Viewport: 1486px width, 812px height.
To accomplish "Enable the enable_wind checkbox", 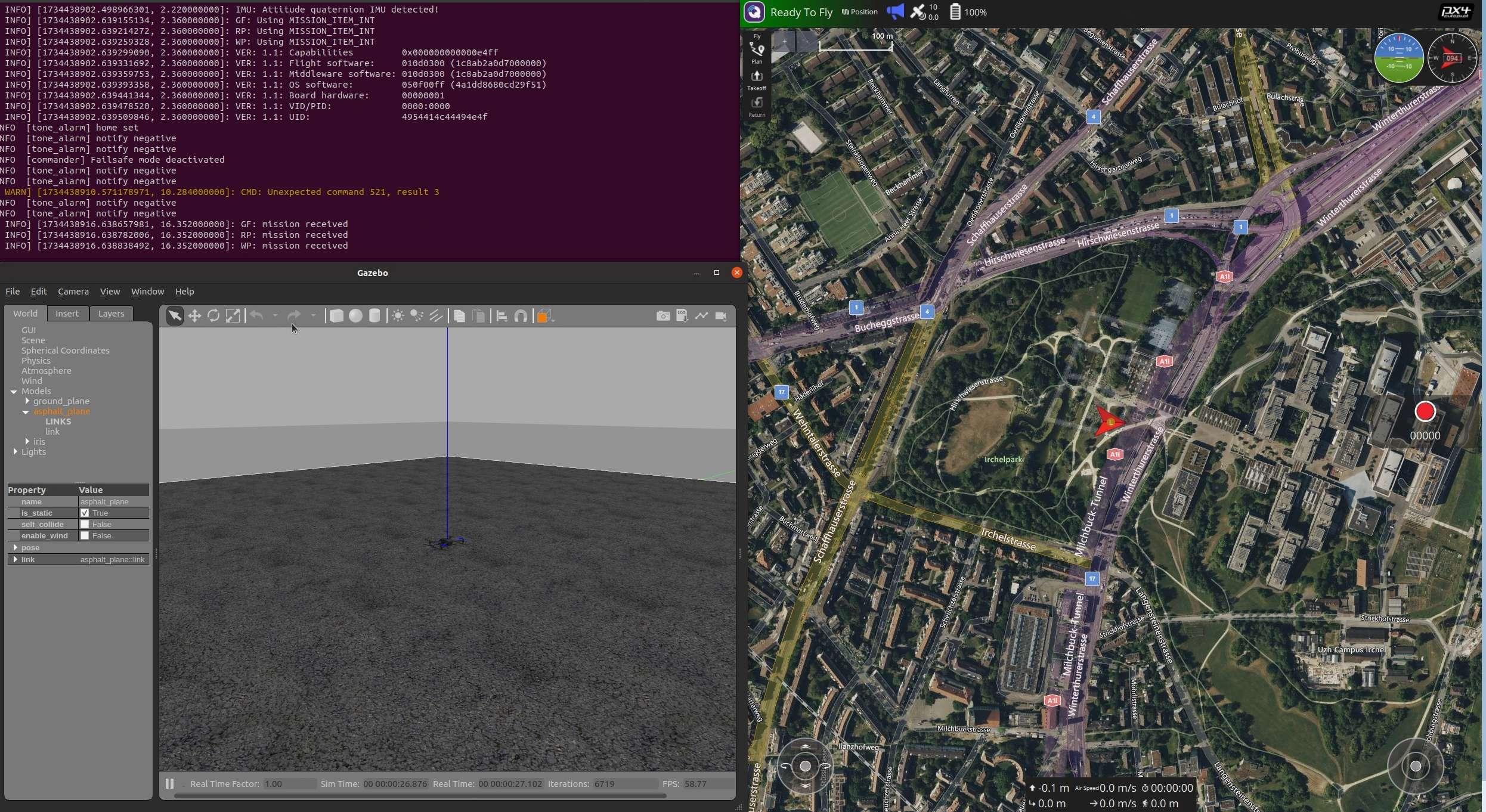I will point(85,536).
